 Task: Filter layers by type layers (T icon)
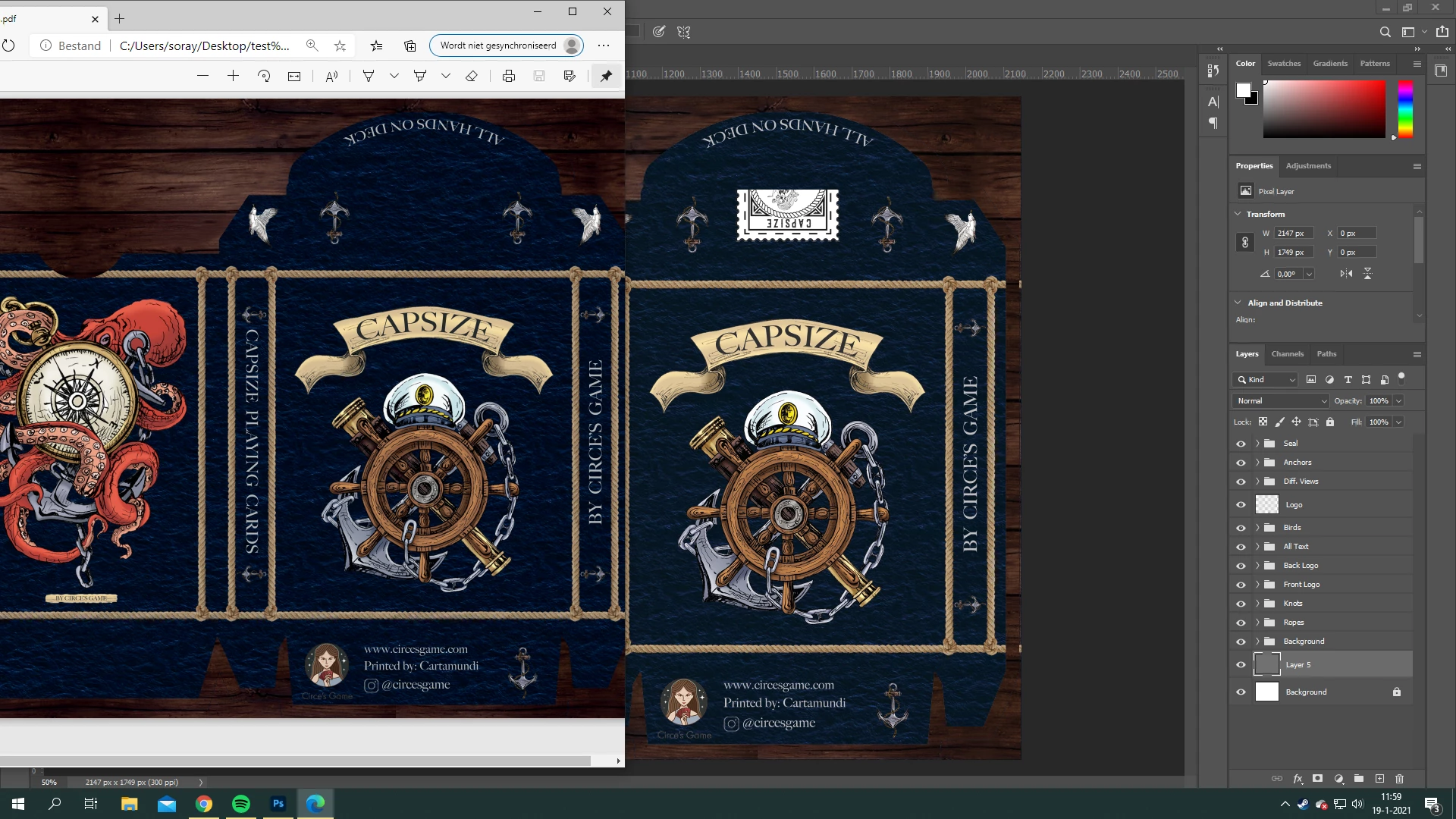pos(1348,380)
